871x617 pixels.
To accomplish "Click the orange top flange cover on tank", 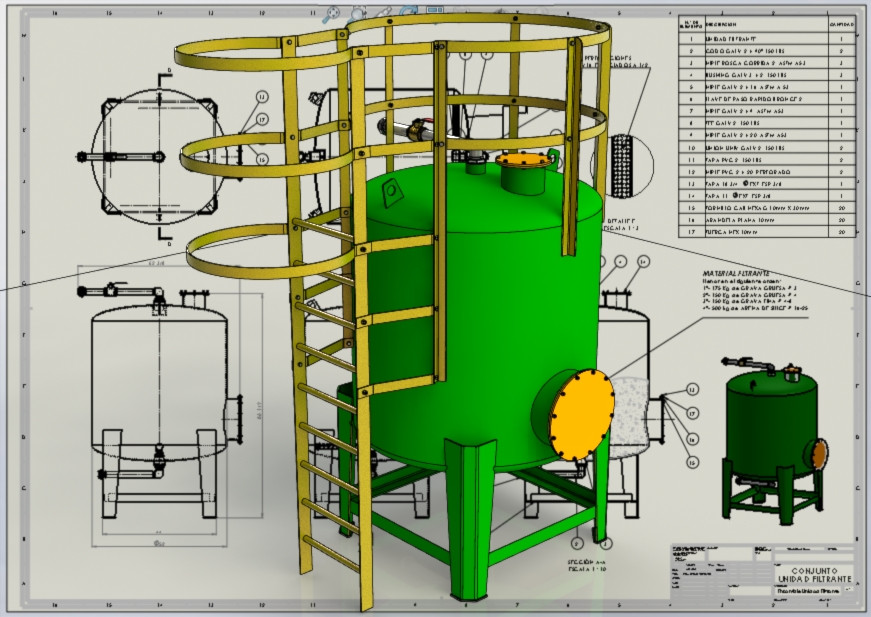I will pos(523,160).
